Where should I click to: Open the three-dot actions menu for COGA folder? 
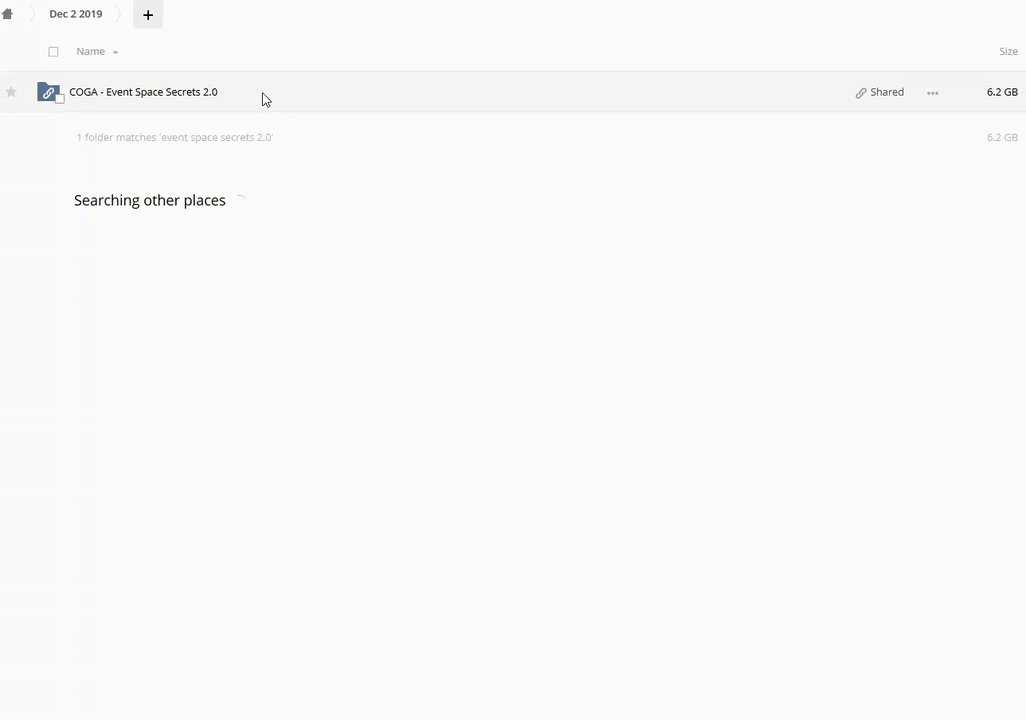pyautogui.click(x=932, y=93)
